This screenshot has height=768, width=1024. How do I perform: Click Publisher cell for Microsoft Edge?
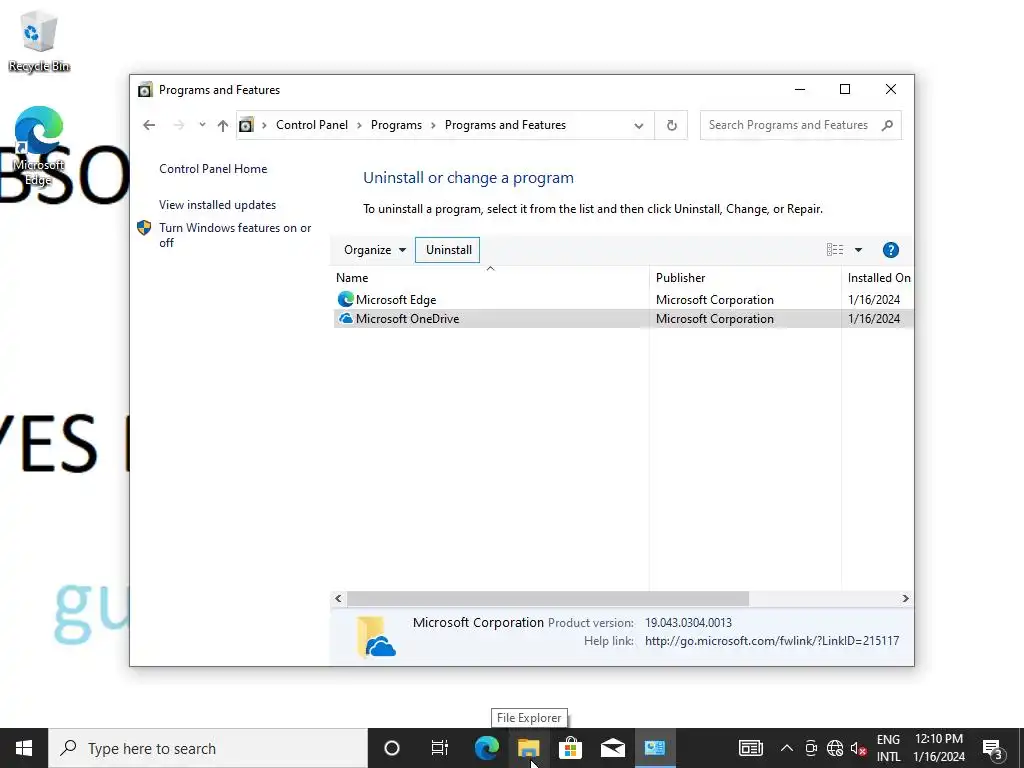pyautogui.click(x=714, y=300)
